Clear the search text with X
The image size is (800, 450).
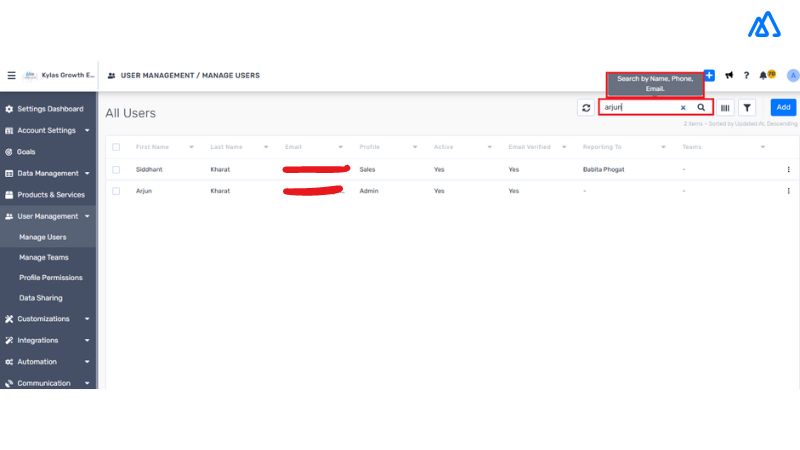pyautogui.click(x=683, y=108)
